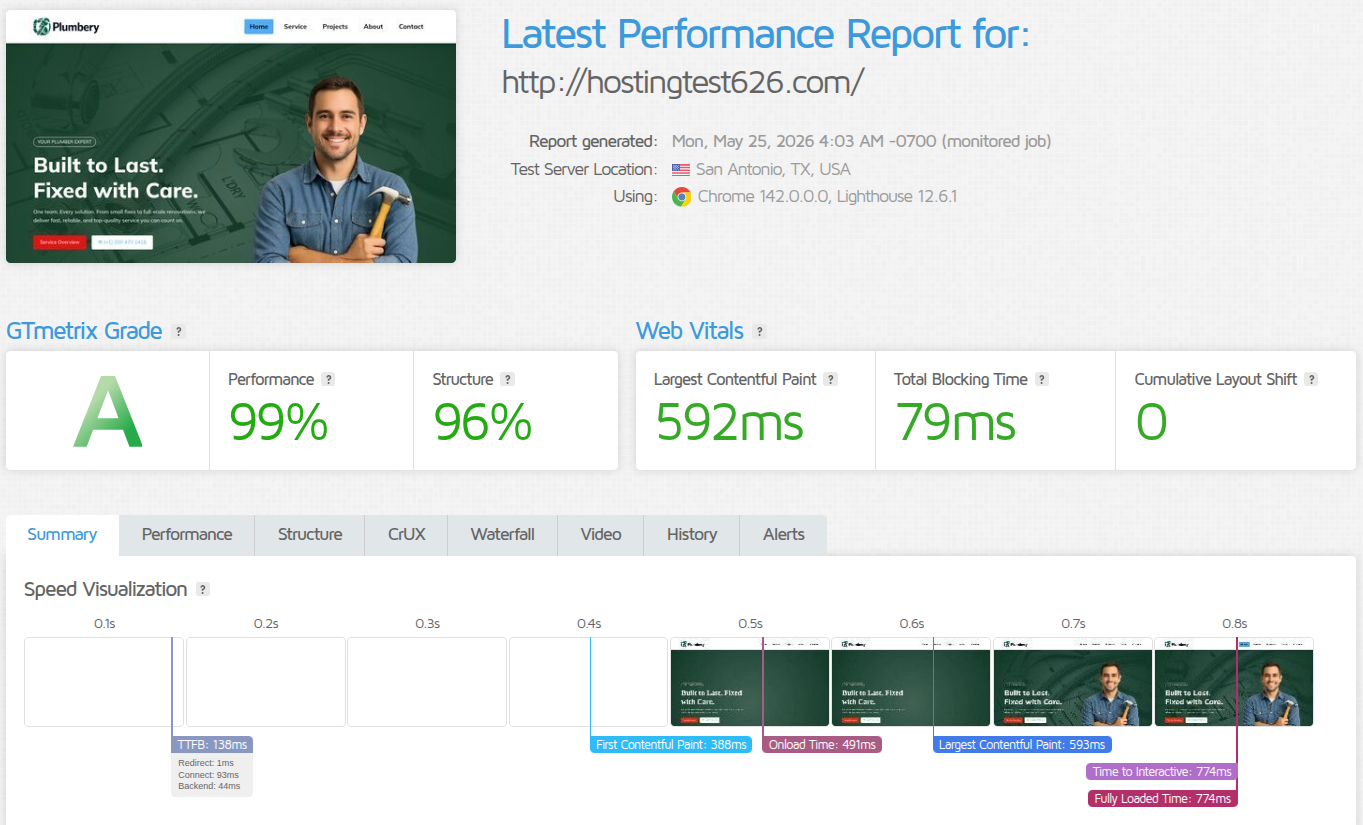Open the Performance tab

[187, 535]
